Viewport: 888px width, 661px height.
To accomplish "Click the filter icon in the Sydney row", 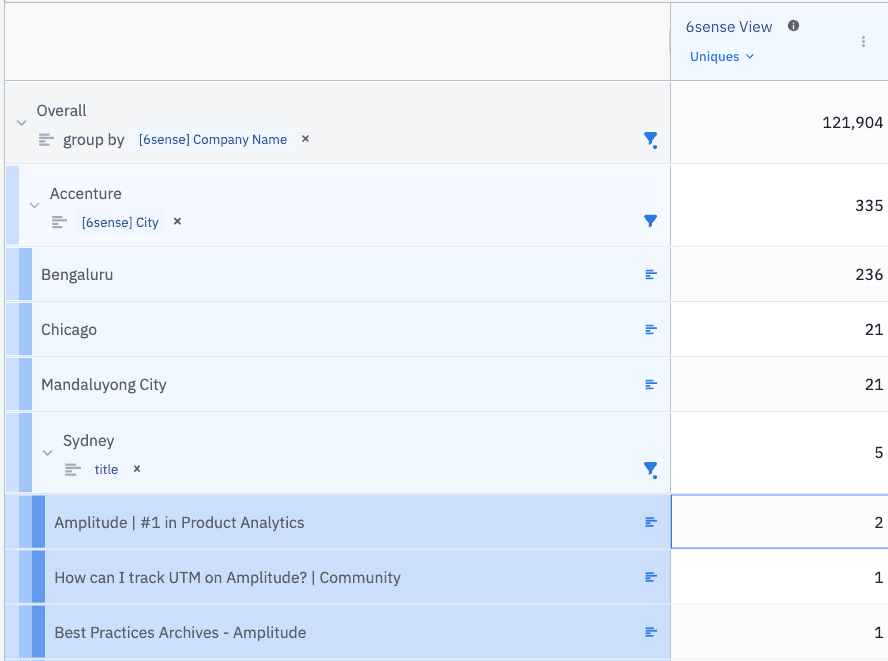I will 650,469.
